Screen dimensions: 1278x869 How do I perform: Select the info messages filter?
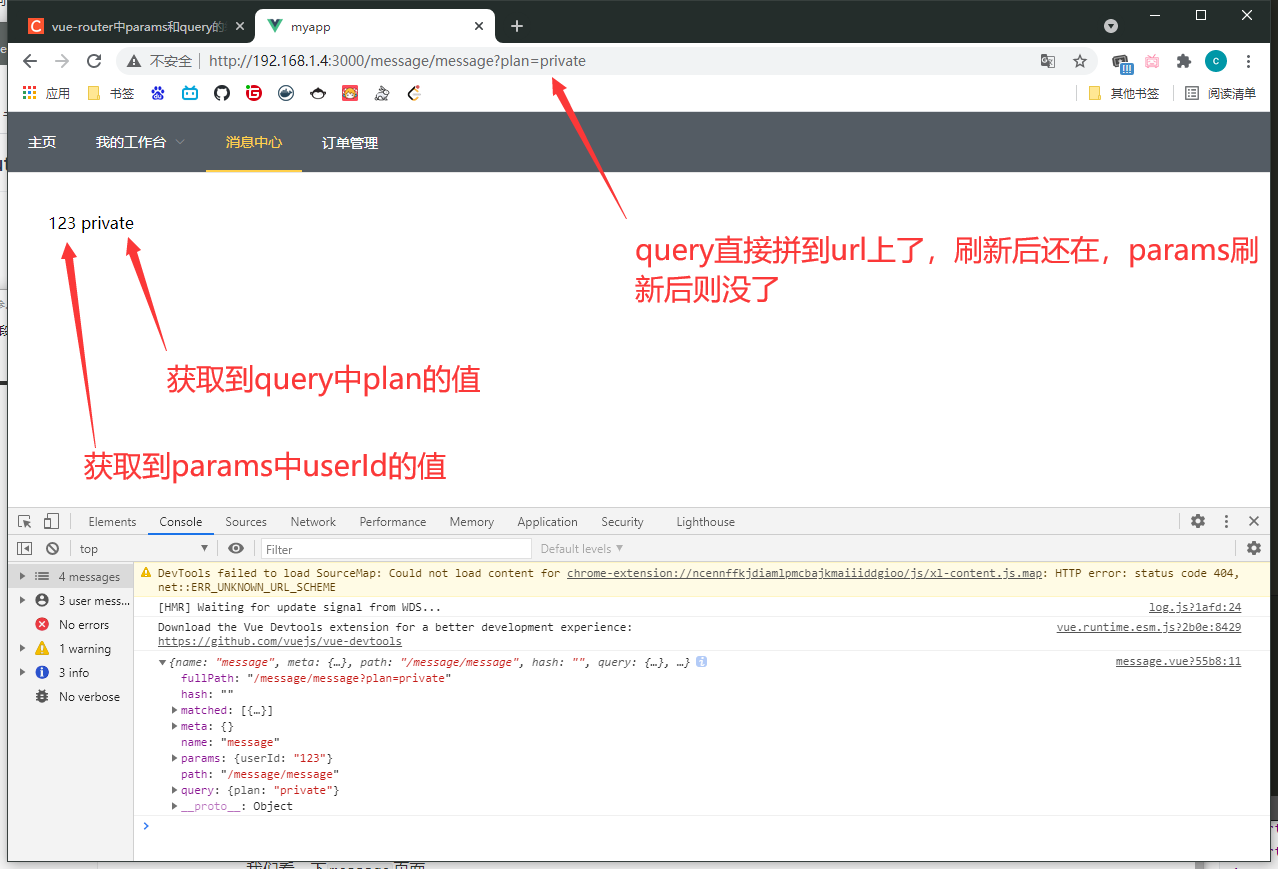(76, 672)
